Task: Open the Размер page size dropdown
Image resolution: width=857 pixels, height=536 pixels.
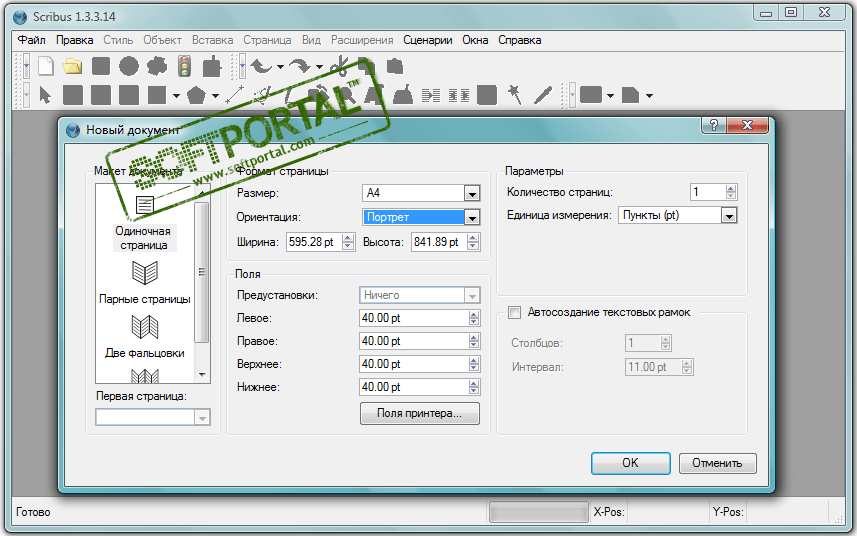Action: pos(472,193)
